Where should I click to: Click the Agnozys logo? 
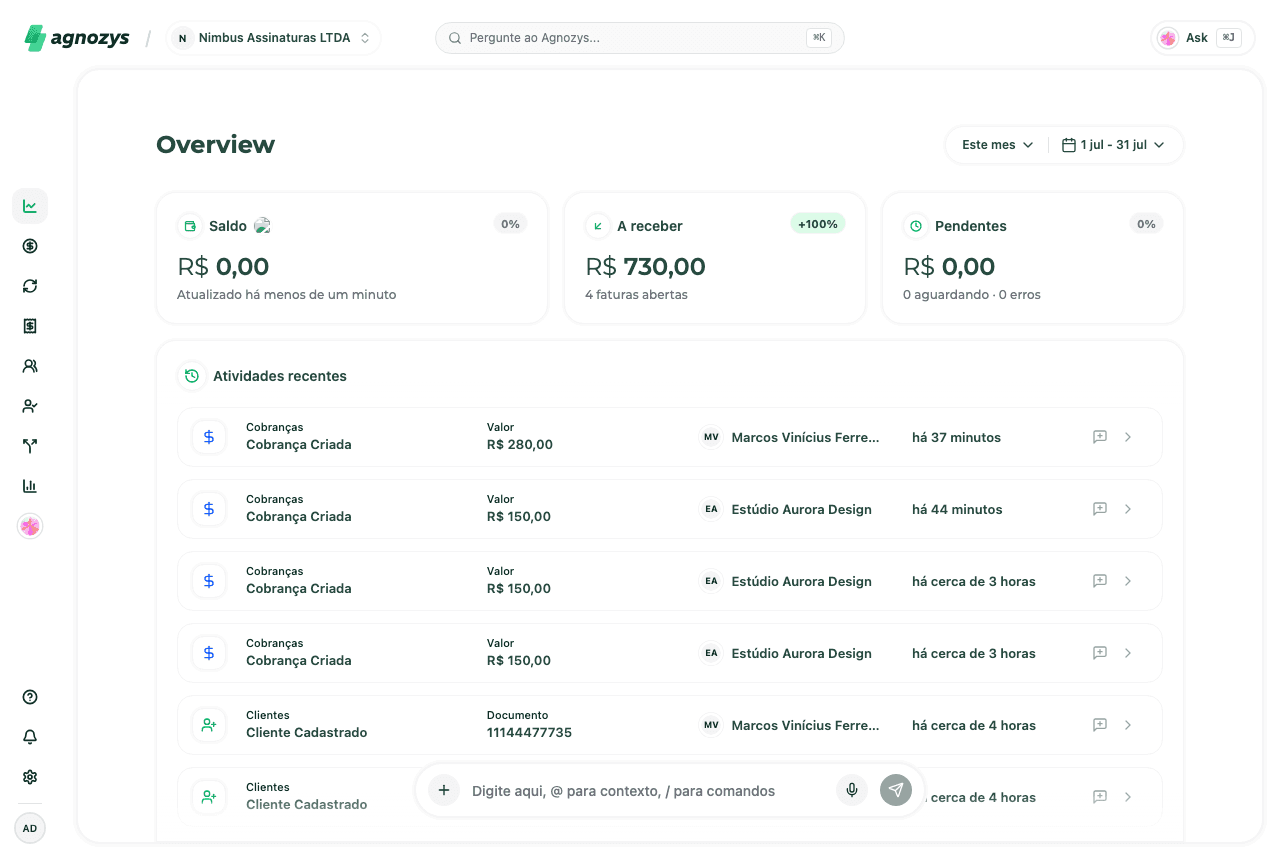tap(77, 38)
